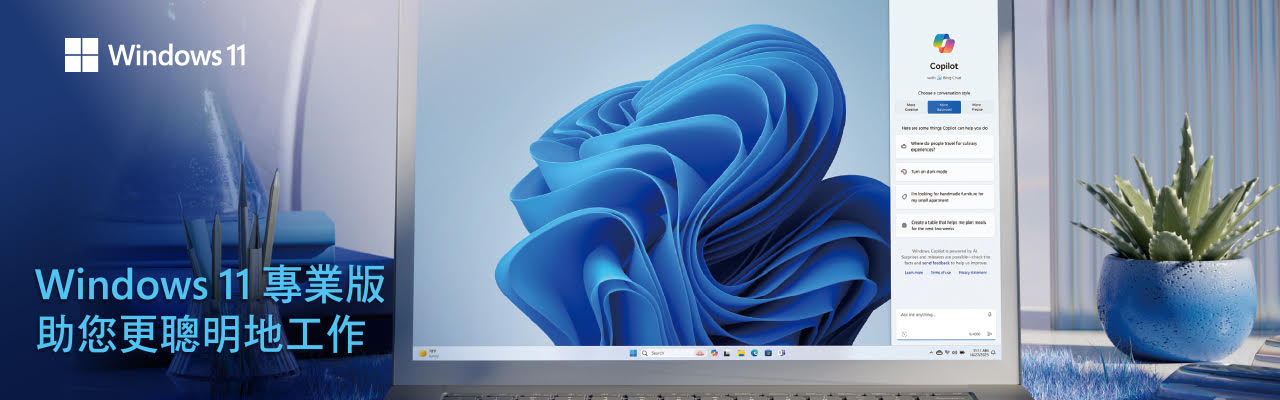The width and height of the screenshot is (1280, 400).
Task: Open the clock and date flyout
Action: click(981, 353)
